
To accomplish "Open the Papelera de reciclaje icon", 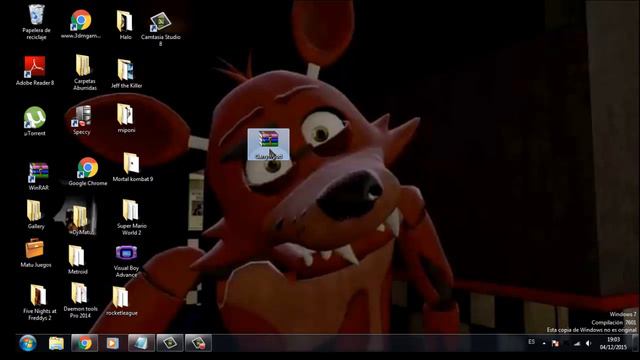I will point(36,22).
